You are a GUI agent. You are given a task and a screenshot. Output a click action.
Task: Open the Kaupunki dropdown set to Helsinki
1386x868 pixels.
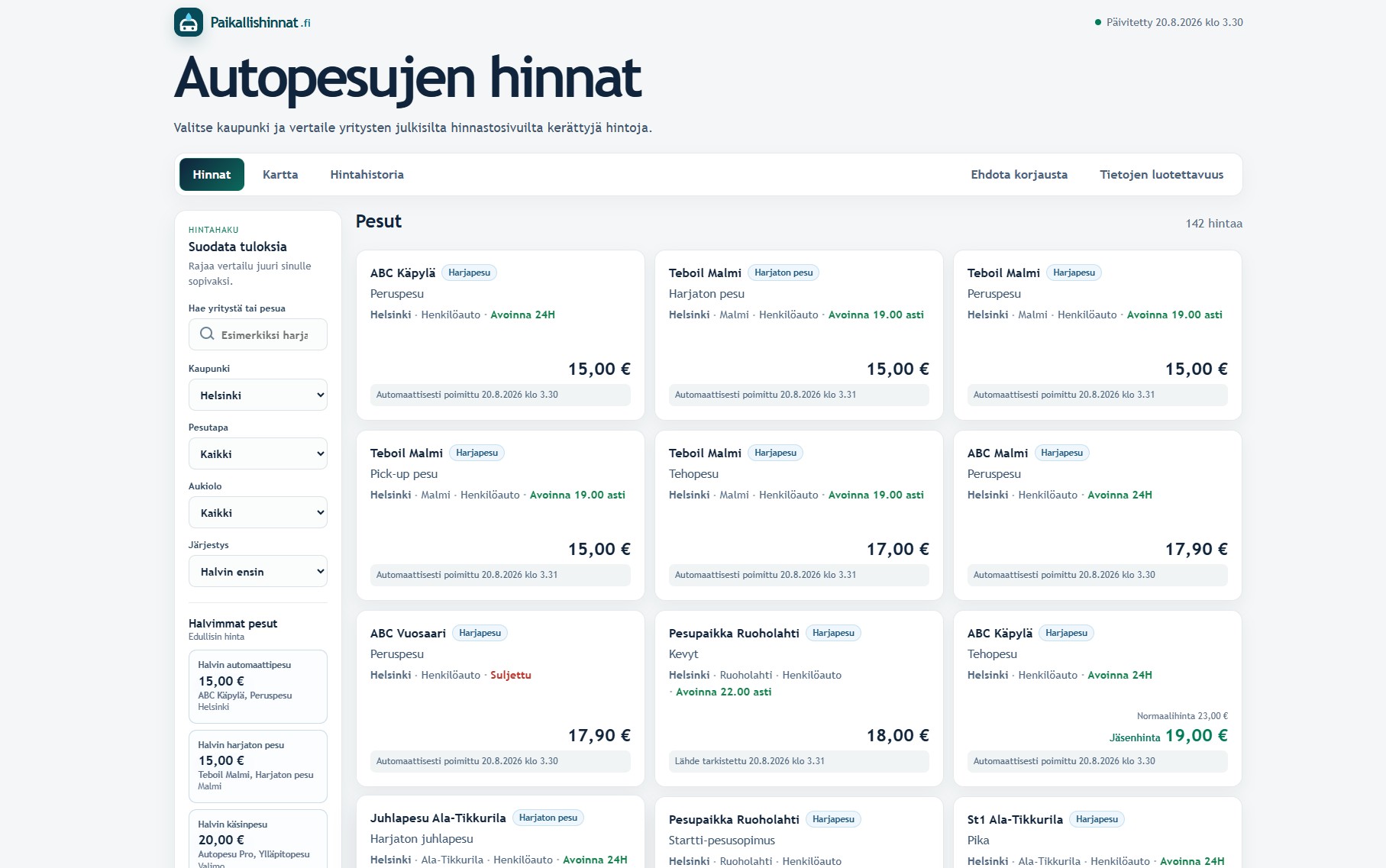(258, 395)
